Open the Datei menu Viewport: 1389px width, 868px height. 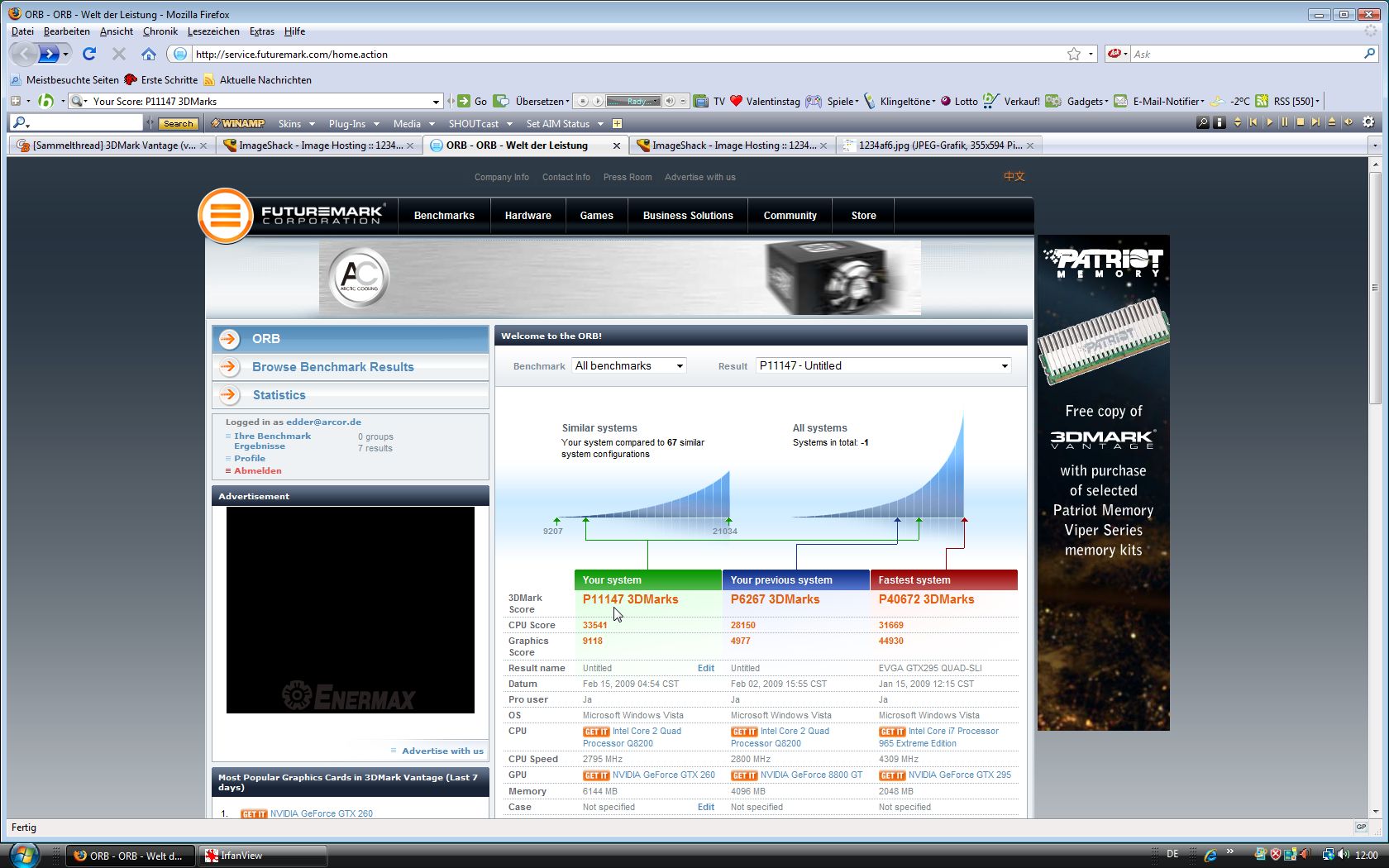pos(22,31)
